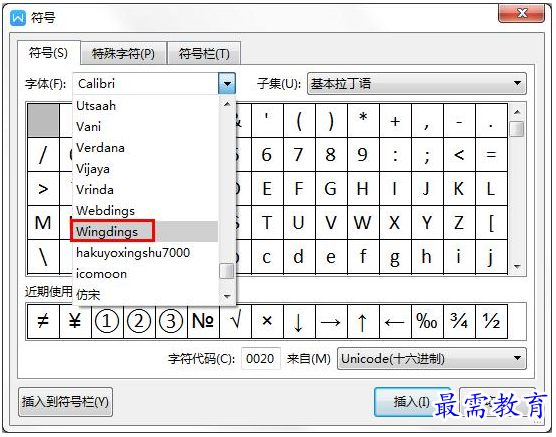
Task: Select the ½ fraction symbol
Action: tap(491, 321)
